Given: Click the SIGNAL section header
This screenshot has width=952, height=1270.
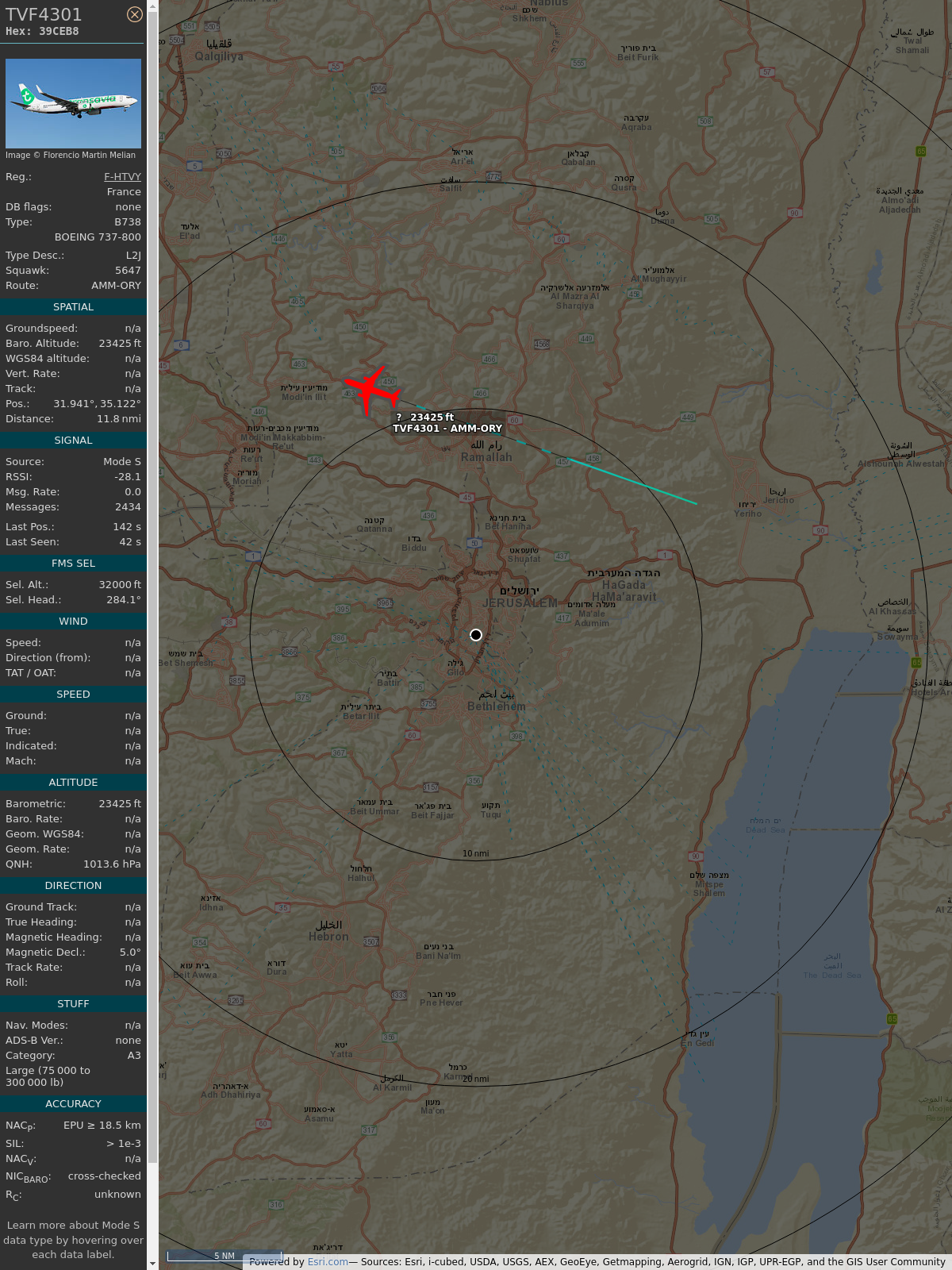Looking at the screenshot, I should coord(73,441).
